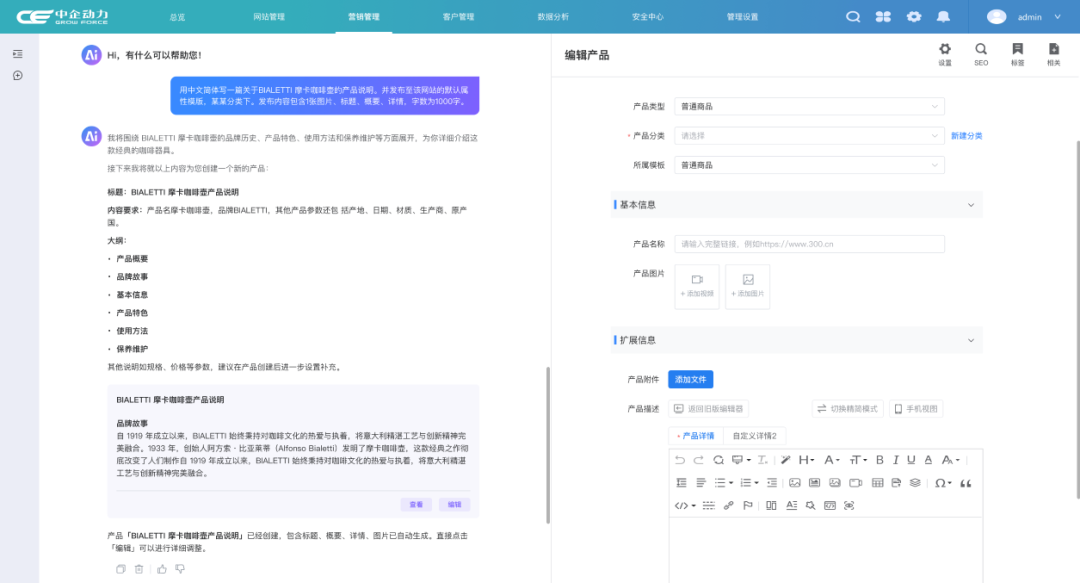Delete the AI response with trash icon
Viewport: 1080px width, 583px height.
pos(139,569)
